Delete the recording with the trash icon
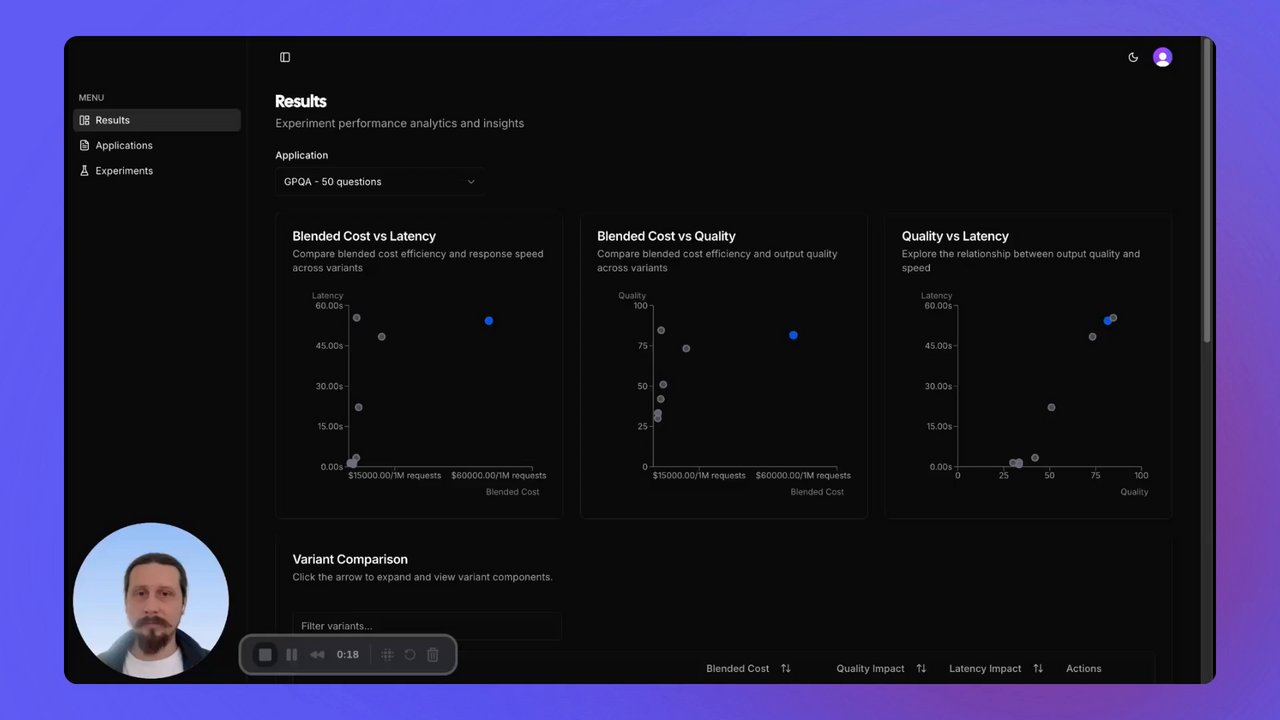 [433, 655]
